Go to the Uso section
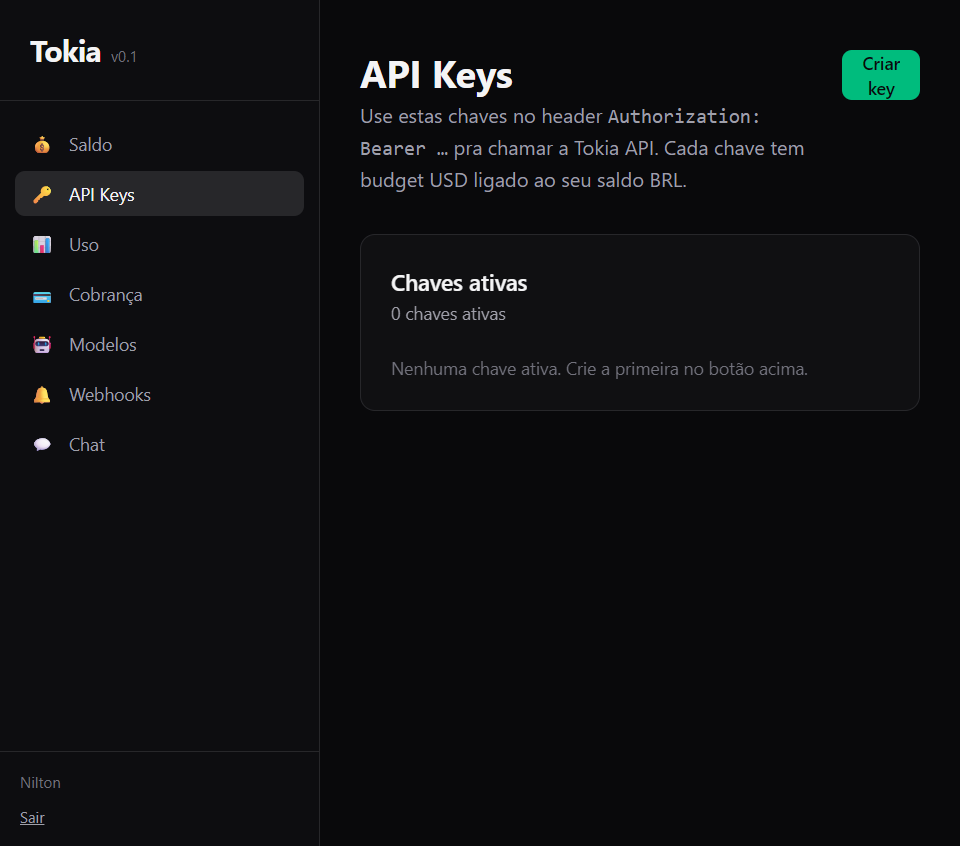This screenshot has width=960, height=846. [x=159, y=244]
